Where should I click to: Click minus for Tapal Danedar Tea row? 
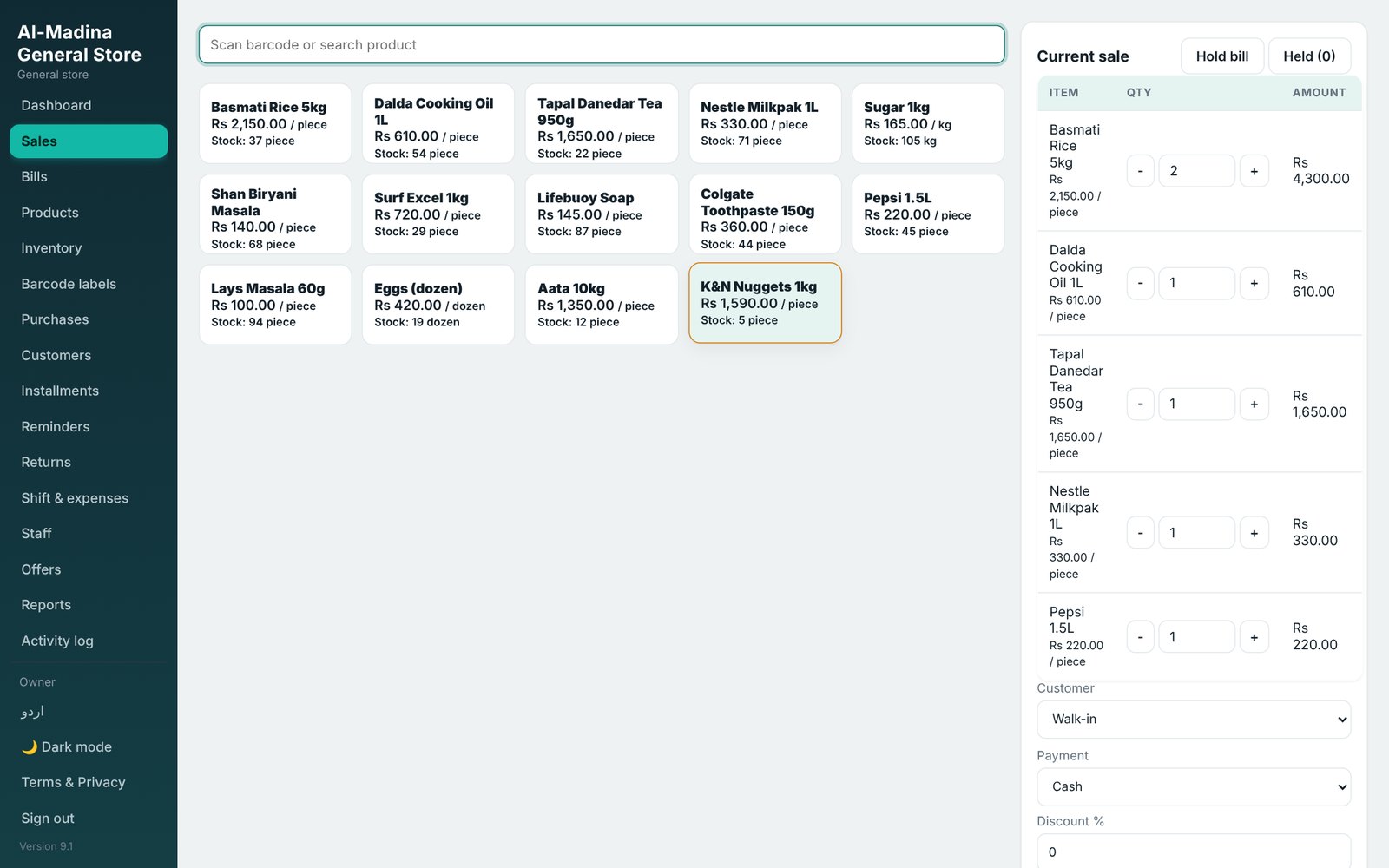coord(1140,404)
